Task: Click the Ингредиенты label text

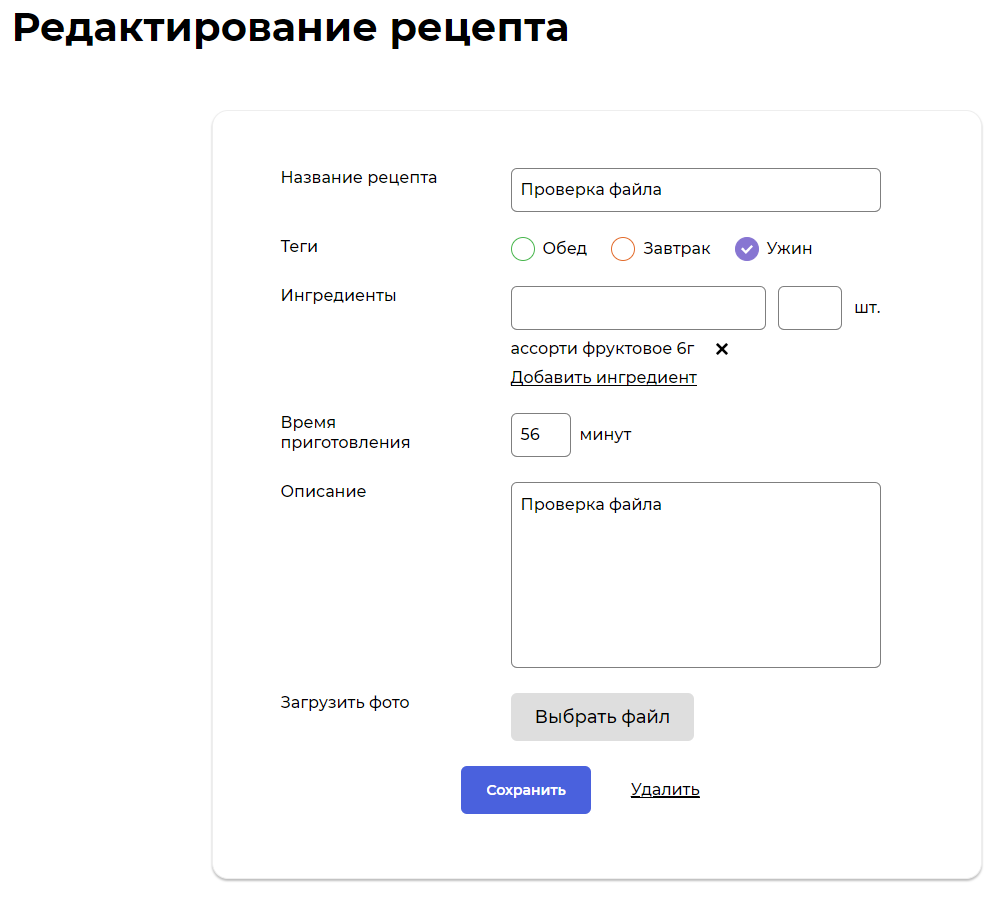Action: (339, 296)
